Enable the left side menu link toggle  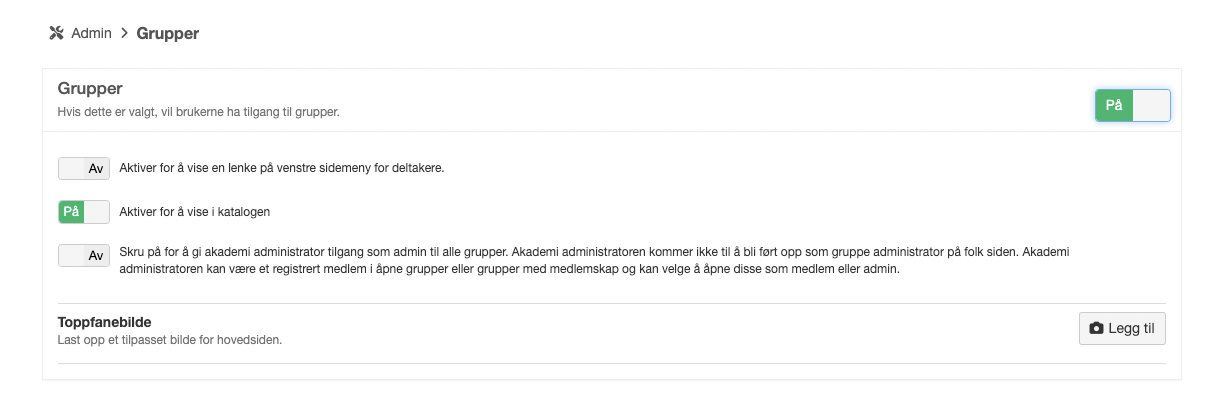pyautogui.click(x=84, y=168)
